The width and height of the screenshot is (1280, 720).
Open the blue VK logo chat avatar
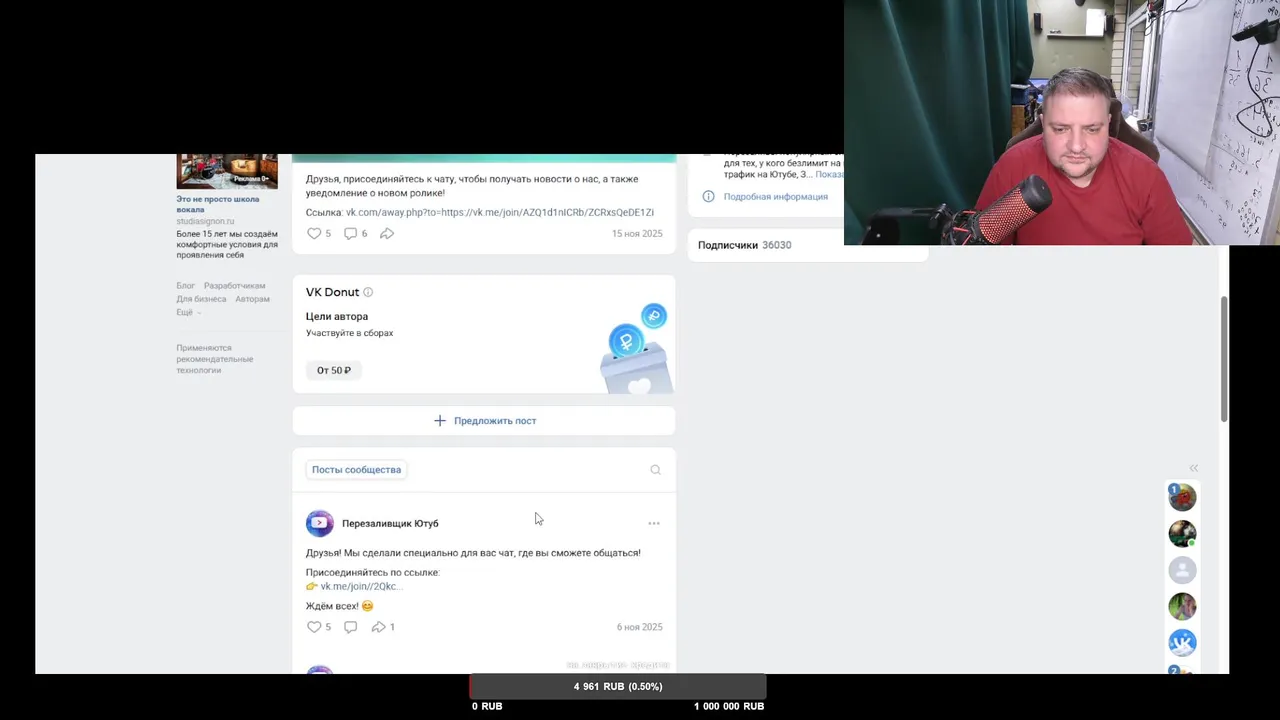[1182, 643]
